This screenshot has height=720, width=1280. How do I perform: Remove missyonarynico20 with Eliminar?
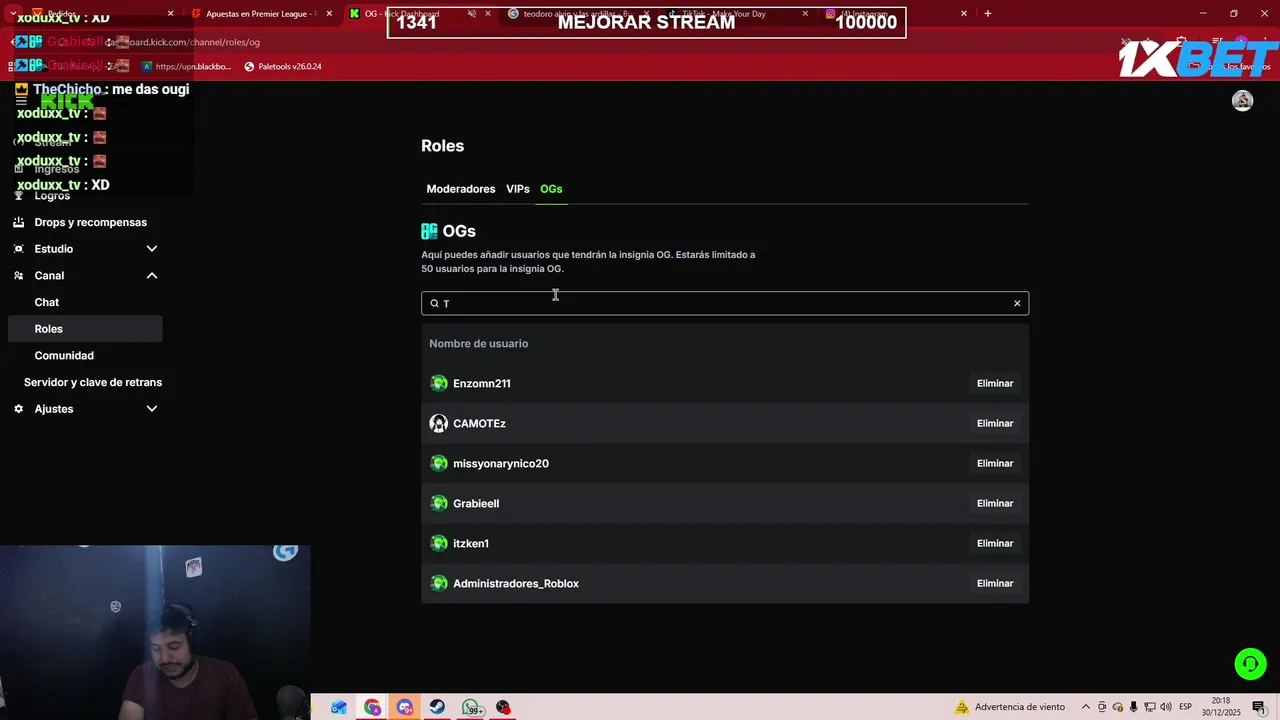995,463
